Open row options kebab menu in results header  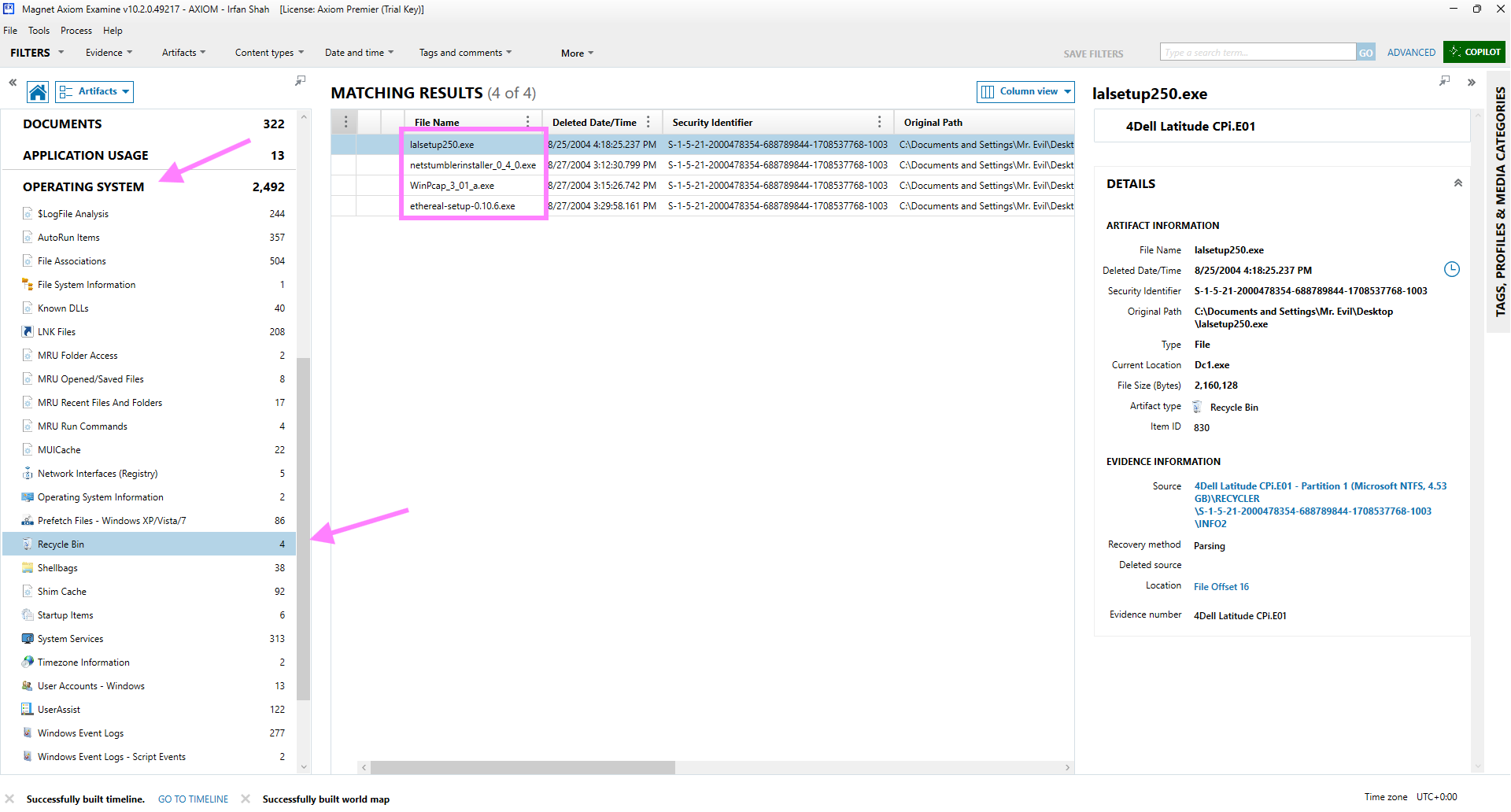click(x=345, y=122)
